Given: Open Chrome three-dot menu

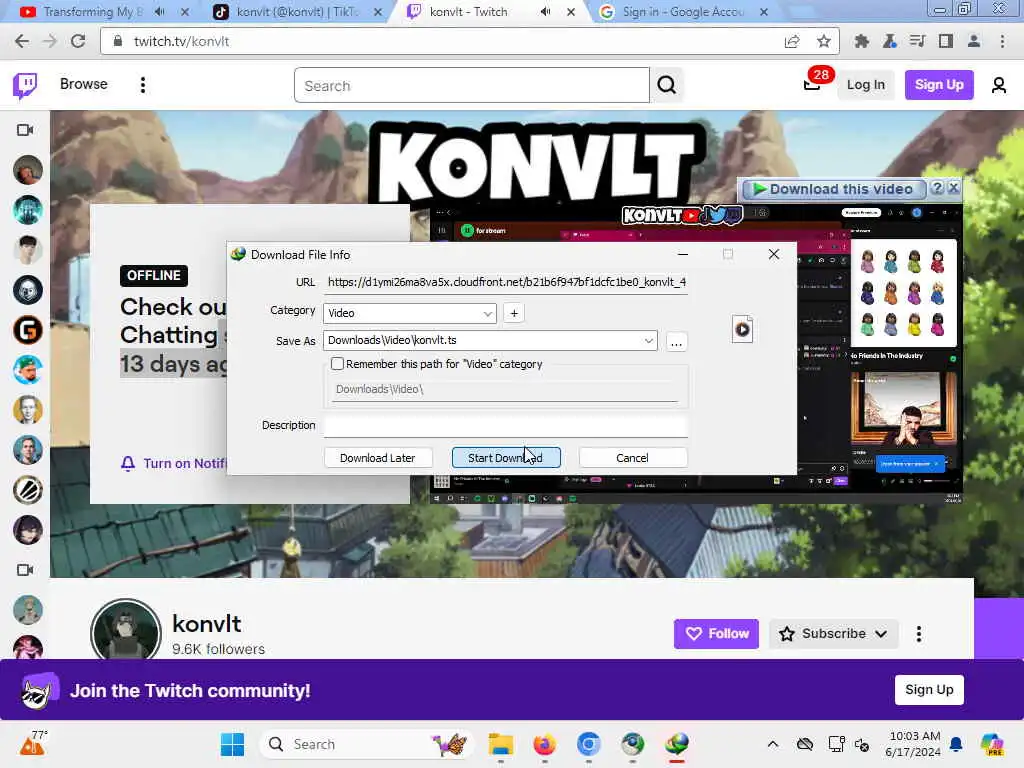Looking at the screenshot, I should pyautogui.click(x=1002, y=41).
